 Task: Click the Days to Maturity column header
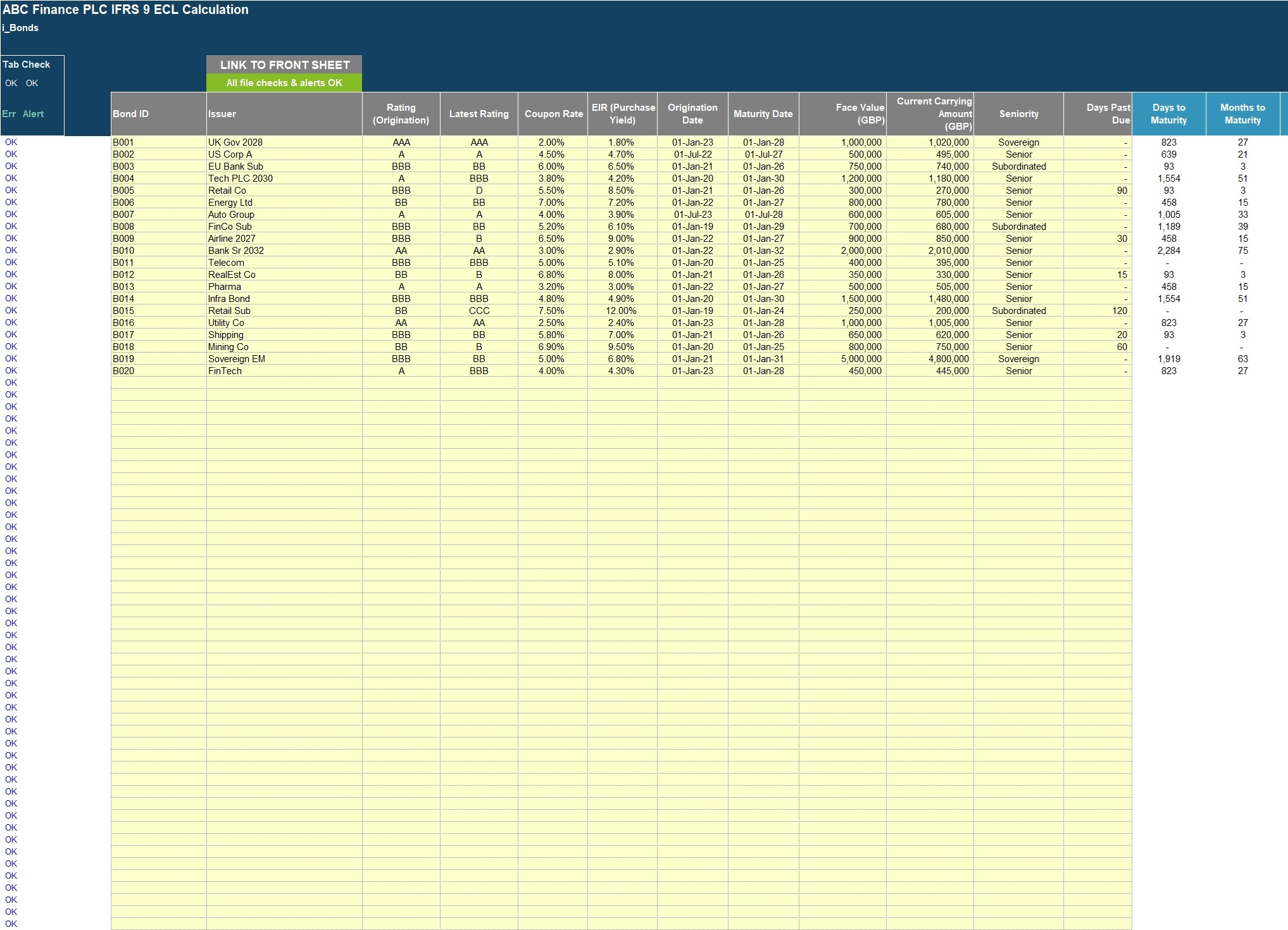1168,113
